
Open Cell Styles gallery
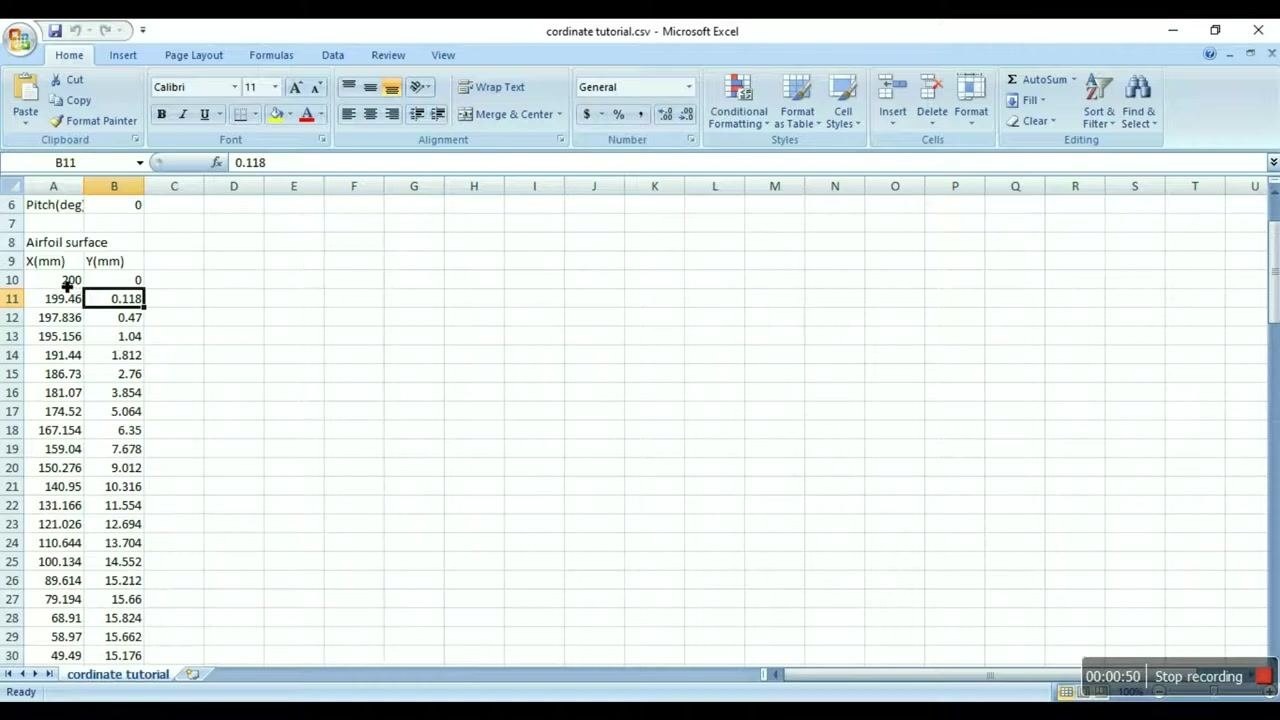click(843, 101)
